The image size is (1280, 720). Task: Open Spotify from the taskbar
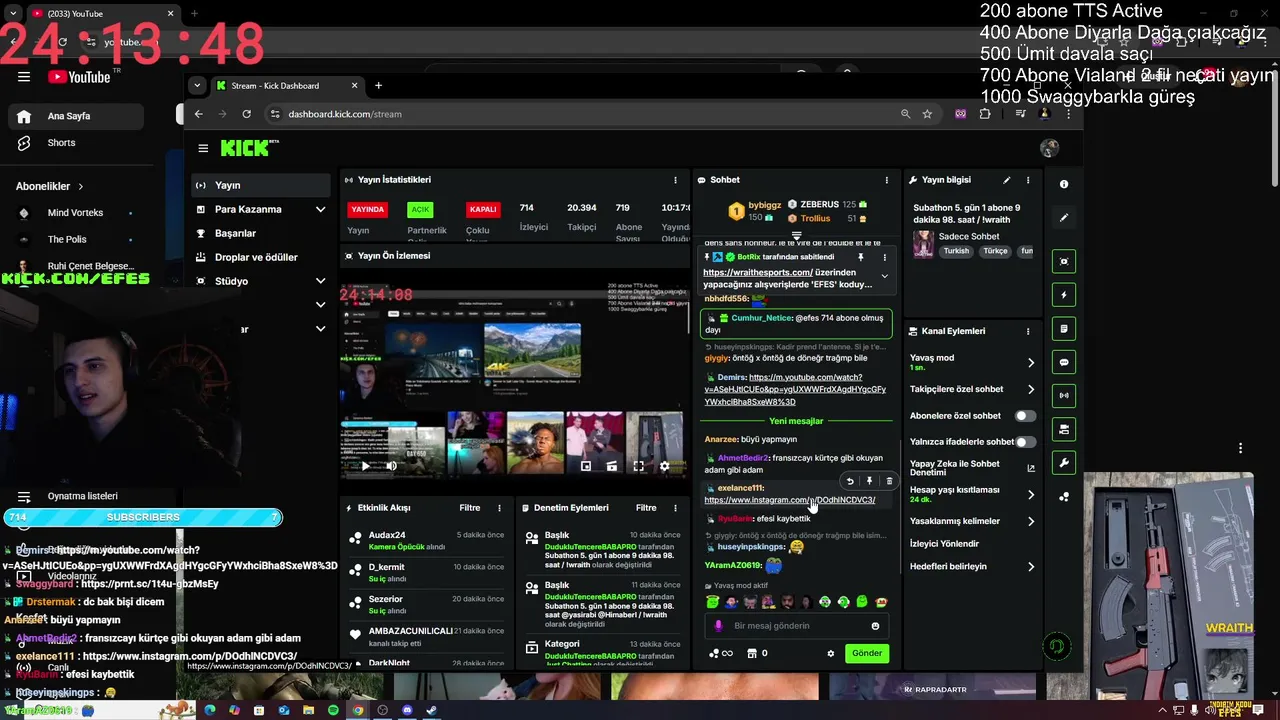pyautogui.click(x=333, y=710)
